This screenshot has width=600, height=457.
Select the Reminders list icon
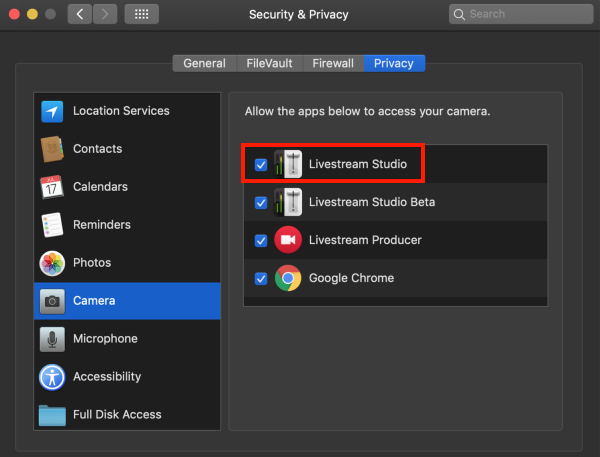pos(52,225)
